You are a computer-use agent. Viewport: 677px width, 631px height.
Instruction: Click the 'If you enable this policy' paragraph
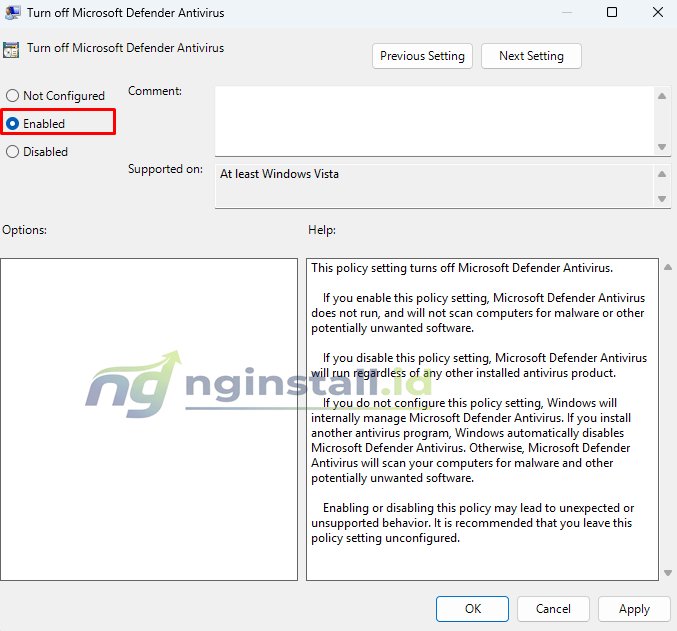[478, 313]
